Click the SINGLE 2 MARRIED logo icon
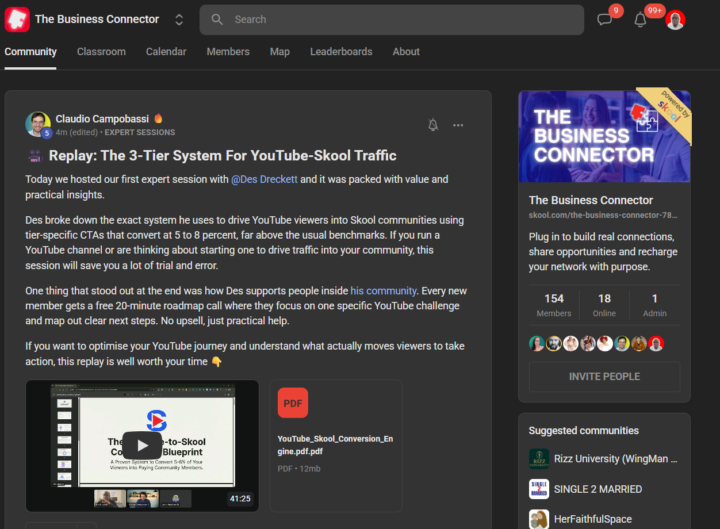 pos(539,489)
